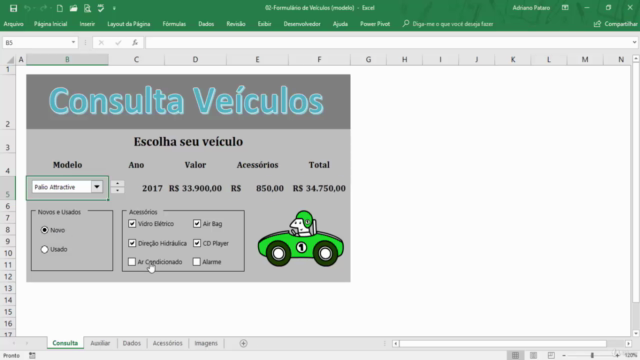Switch to Page Break Preview icon
The height and width of the screenshot is (360, 640).
[x=551, y=355]
